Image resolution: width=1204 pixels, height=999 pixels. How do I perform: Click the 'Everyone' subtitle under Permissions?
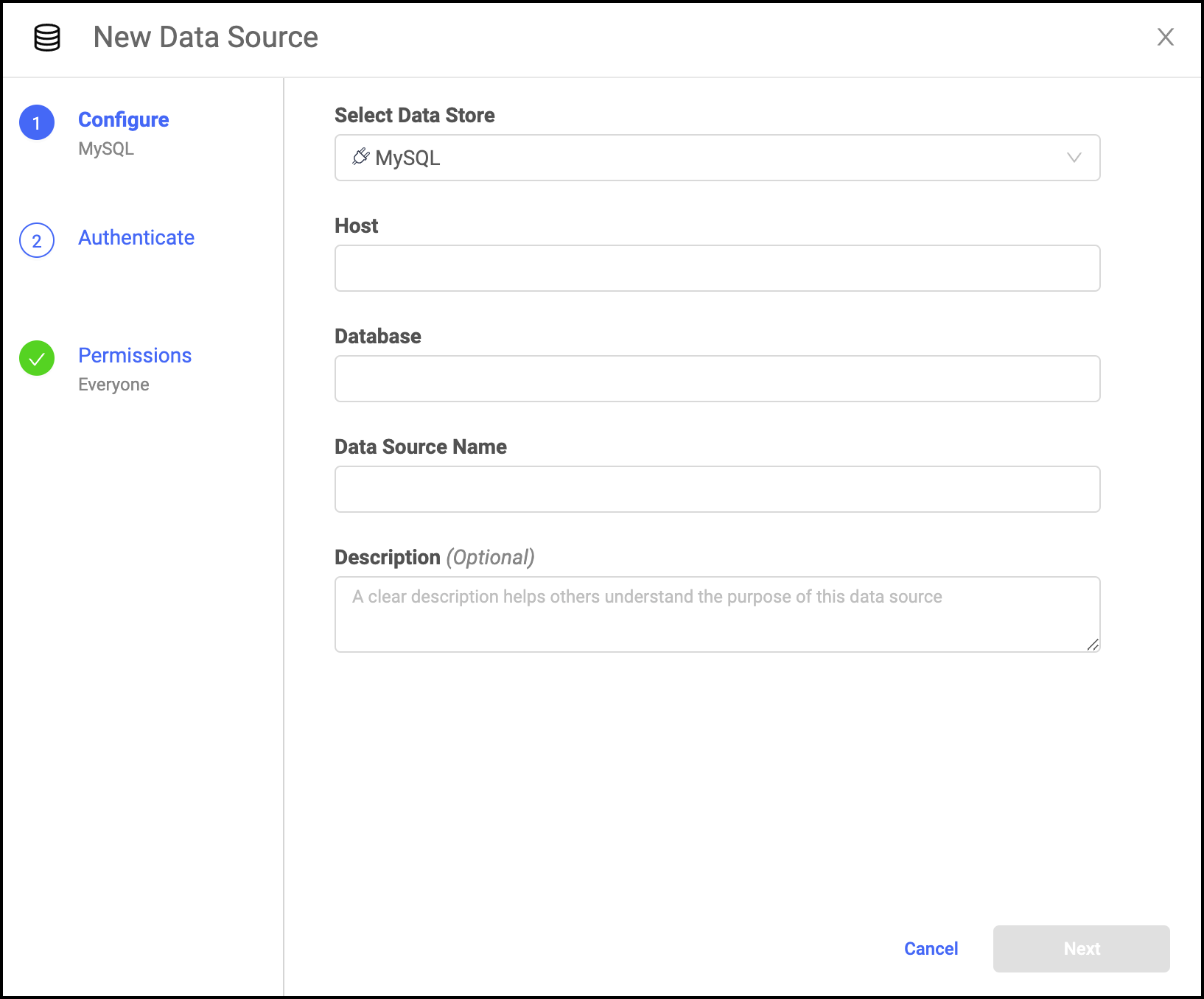pyautogui.click(x=113, y=385)
